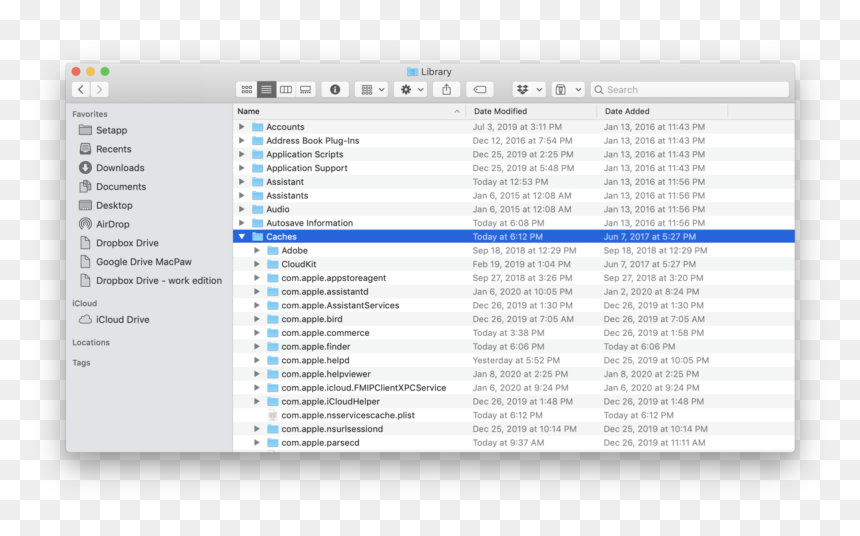Select the com.apple.appstoreagent folder
This screenshot has width=860, height=536.
pyautogui.click(x=514, y=278)
